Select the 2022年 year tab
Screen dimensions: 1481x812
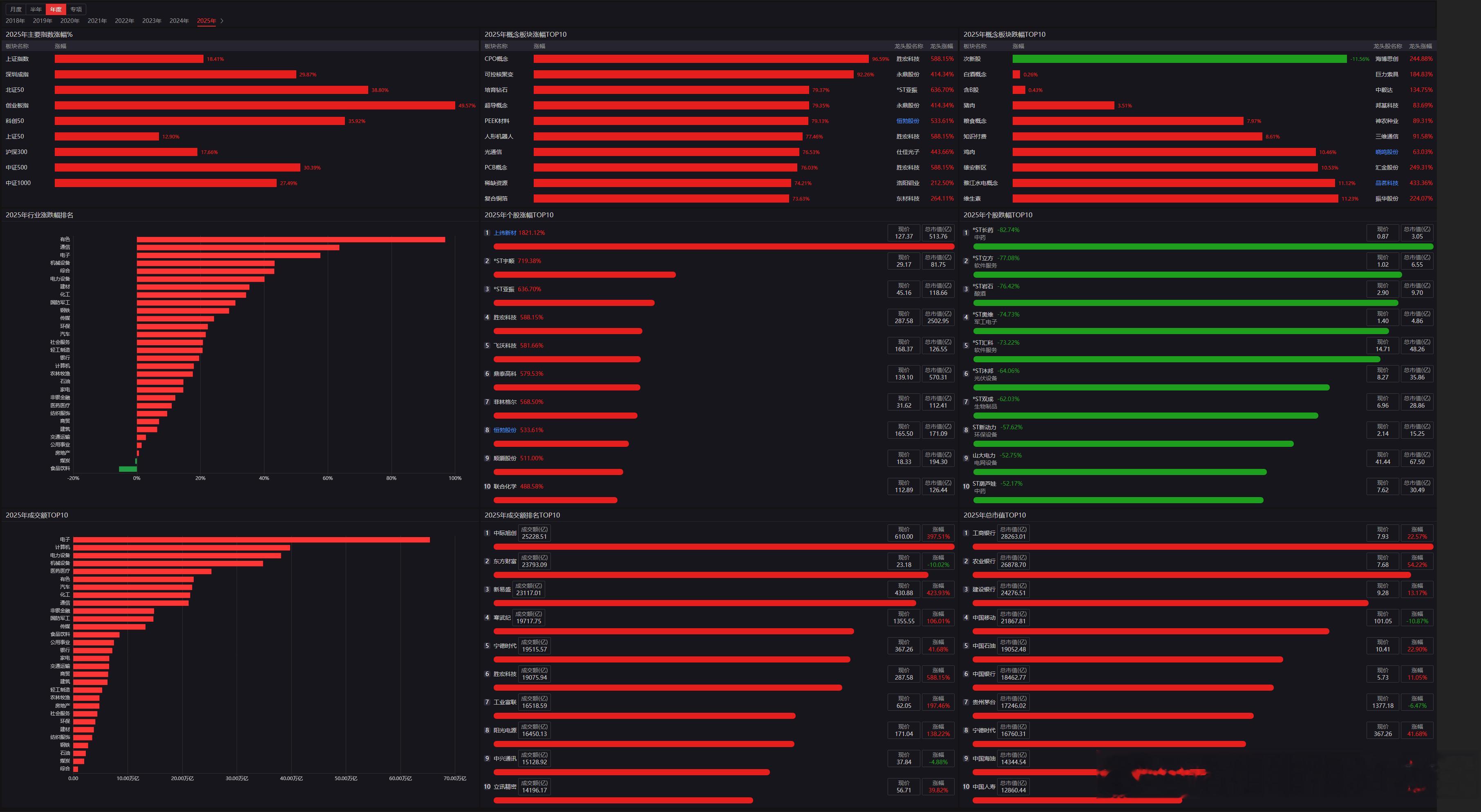[x=124, y=21]
